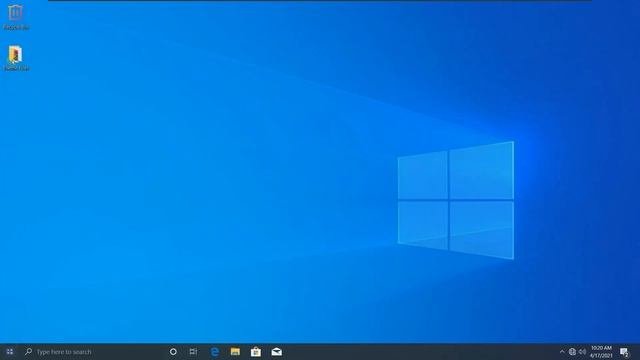
Task: Open the clock and calendar flyout
Action: [x=601, y=351]
